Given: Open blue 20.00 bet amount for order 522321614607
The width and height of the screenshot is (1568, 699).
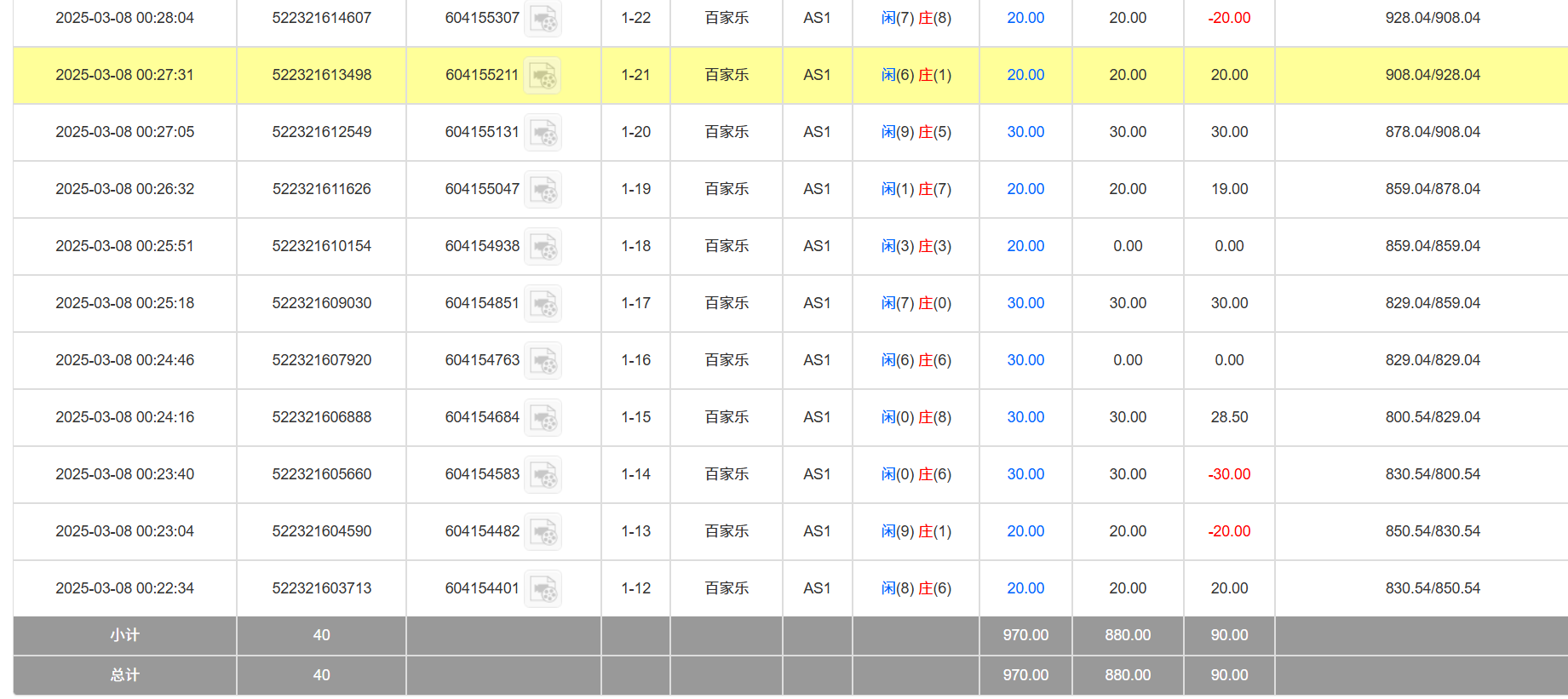Looking at the screenshot, I should pyautogui.click(x=1025, y=18).
